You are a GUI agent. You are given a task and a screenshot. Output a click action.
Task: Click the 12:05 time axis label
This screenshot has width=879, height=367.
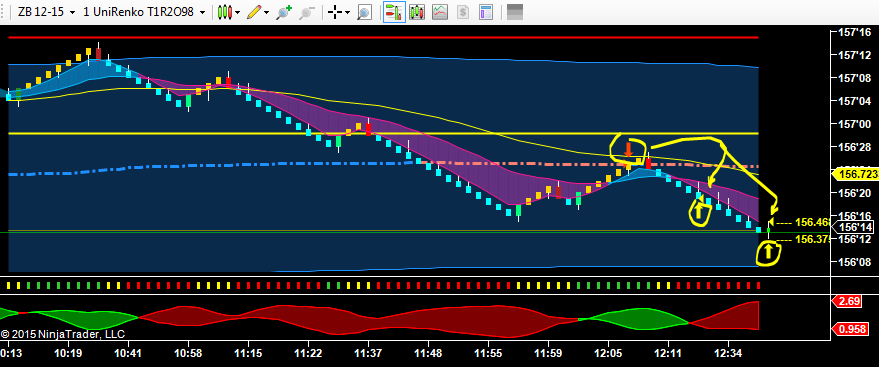point(608,353)
